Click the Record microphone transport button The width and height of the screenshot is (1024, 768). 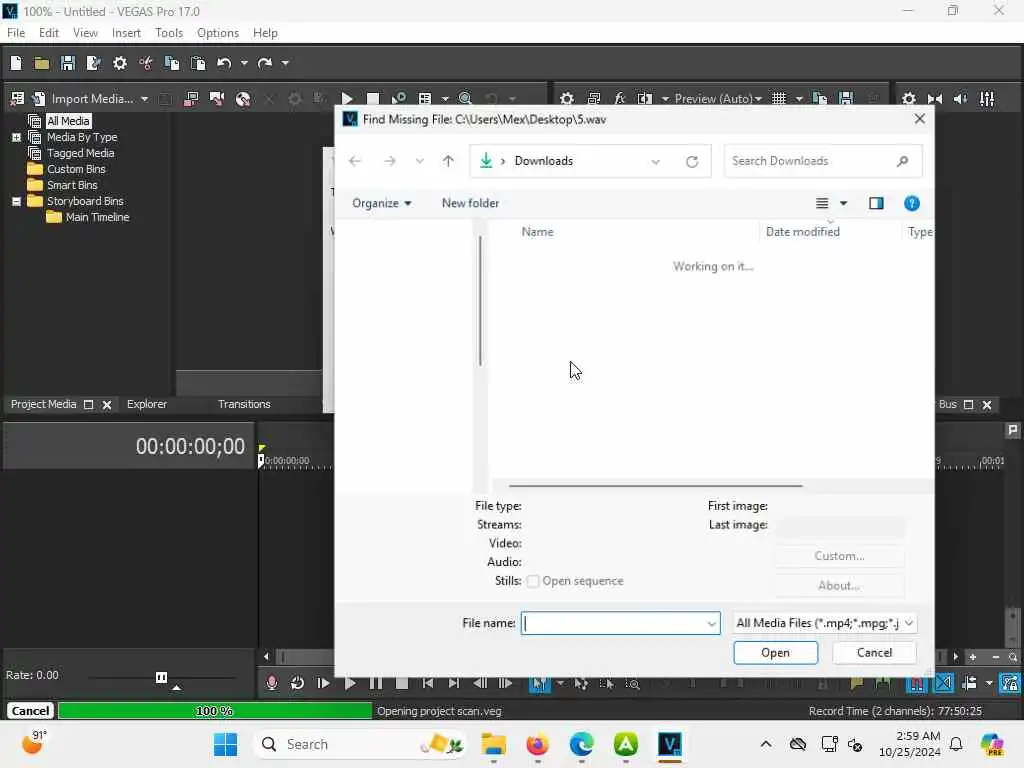pos(272,683)
